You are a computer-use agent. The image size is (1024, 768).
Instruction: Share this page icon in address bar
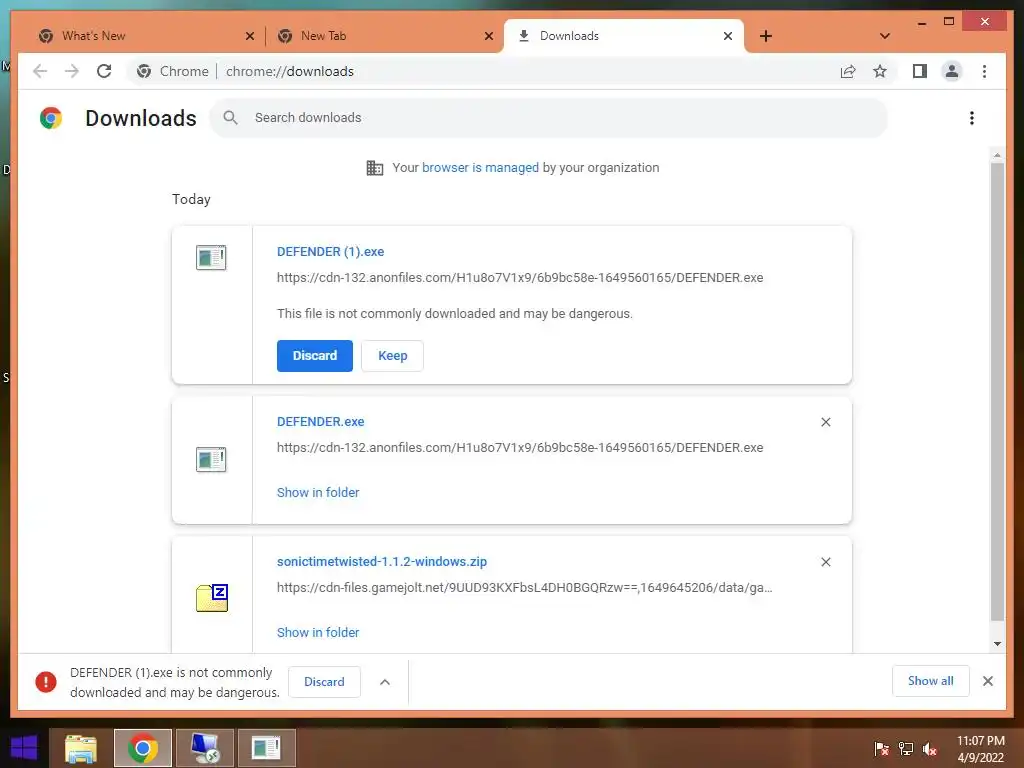[848, 71]
